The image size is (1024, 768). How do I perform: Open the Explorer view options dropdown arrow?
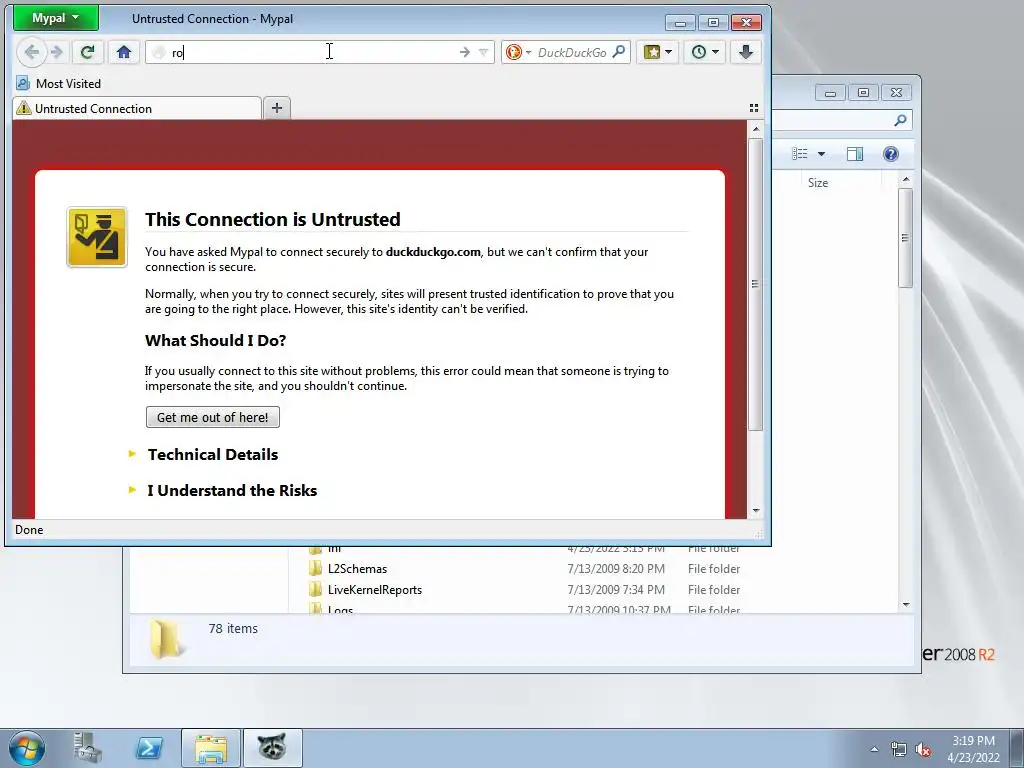point(822,154)
